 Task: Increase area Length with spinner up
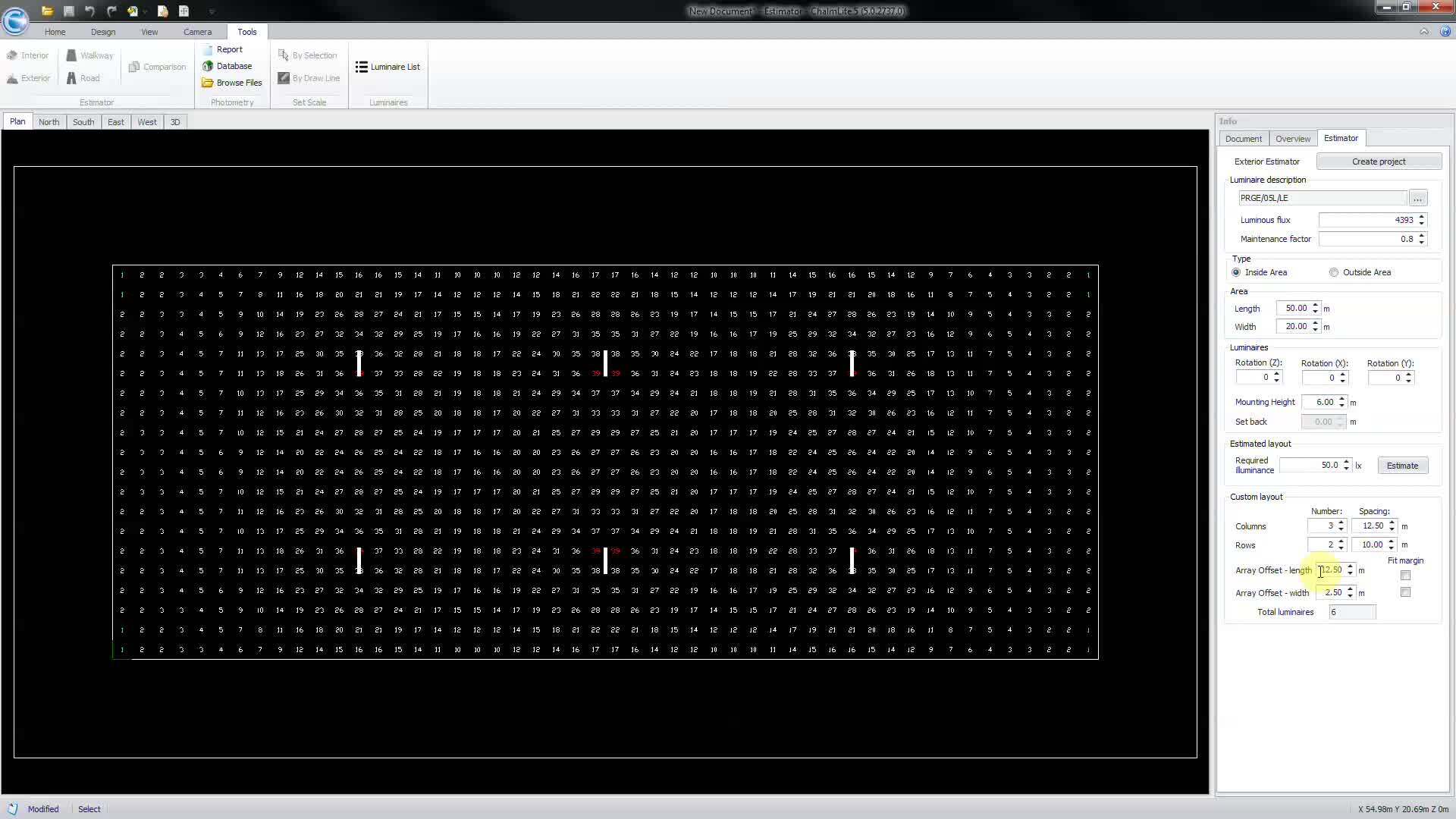[x=1316, y=306]
